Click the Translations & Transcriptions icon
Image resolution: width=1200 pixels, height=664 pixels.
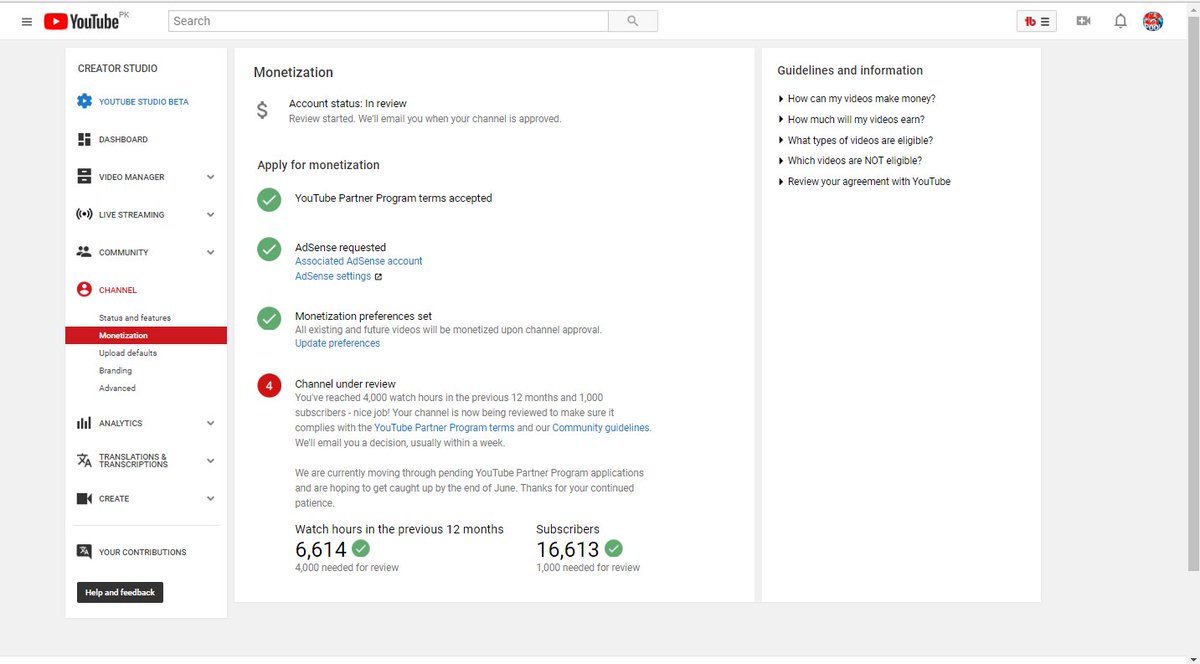[84, 460]
